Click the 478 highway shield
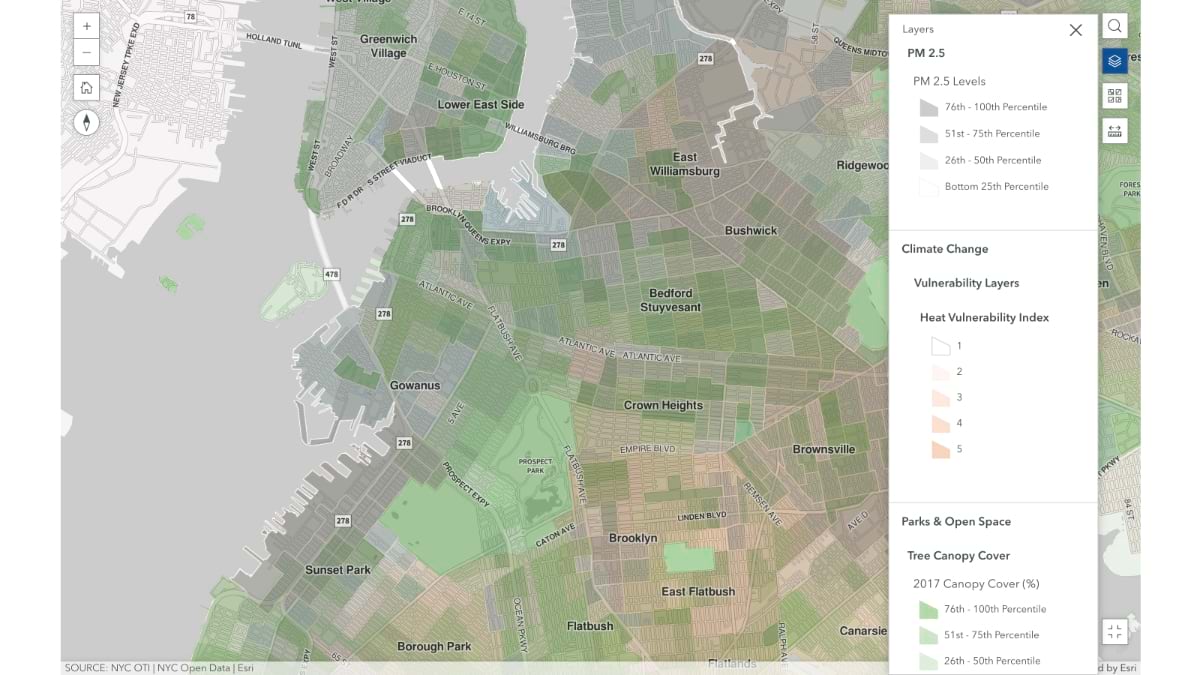This screenshot has width=1200, height=675. (332, 272)
